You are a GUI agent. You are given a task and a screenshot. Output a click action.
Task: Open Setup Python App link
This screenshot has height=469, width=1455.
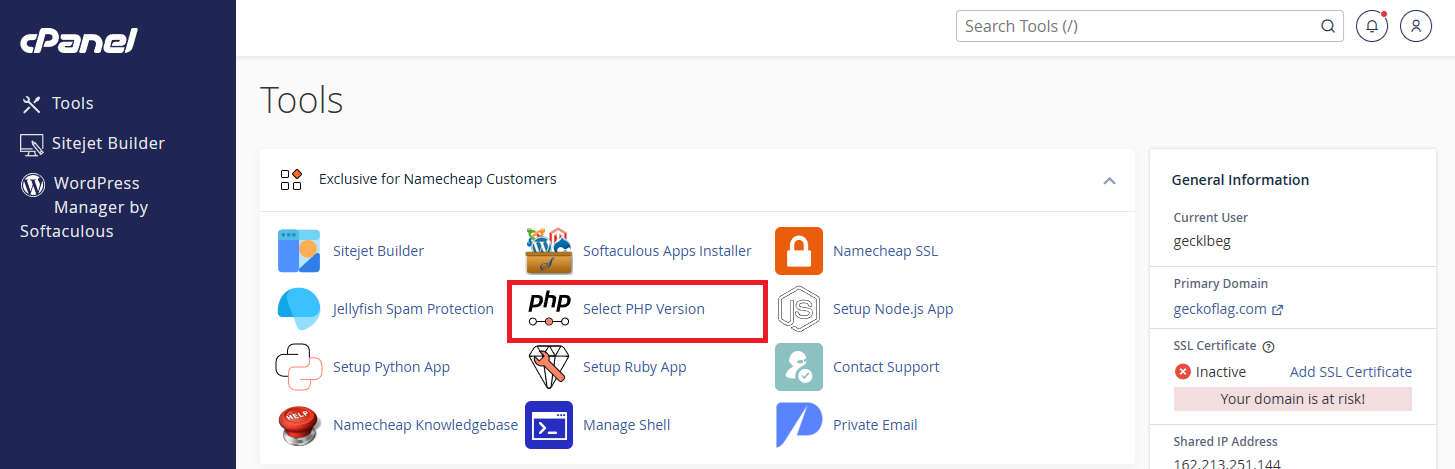[391, 367]
